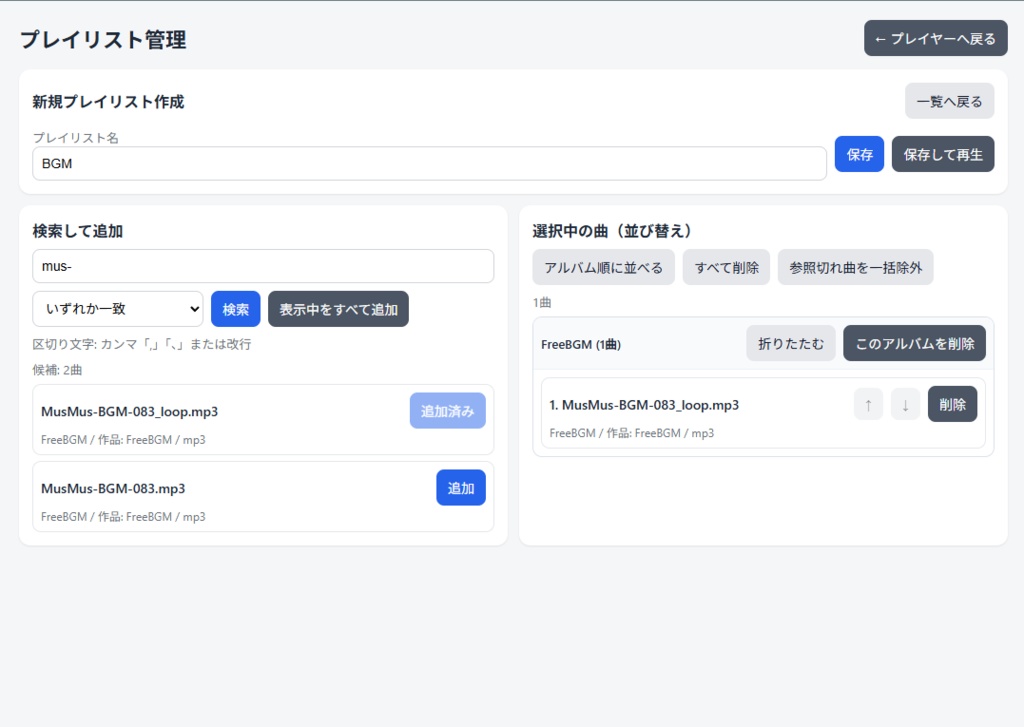
Task: Collapse the FreeBGM album with 折りたたむ
Action: pyautogui.click(x=790, y=343)
